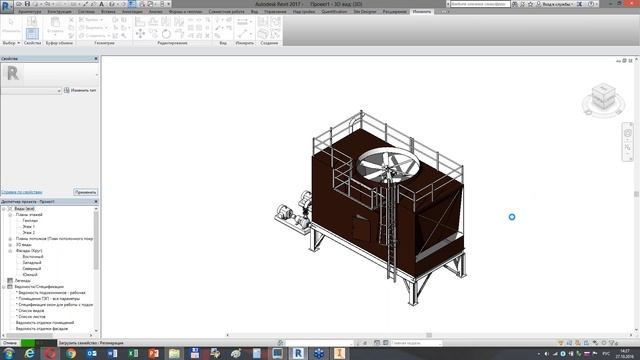This screenshot has height=360, width=640.
Task: Open Revit from the Windows taskbar
Action: click(x=298, y=353)
